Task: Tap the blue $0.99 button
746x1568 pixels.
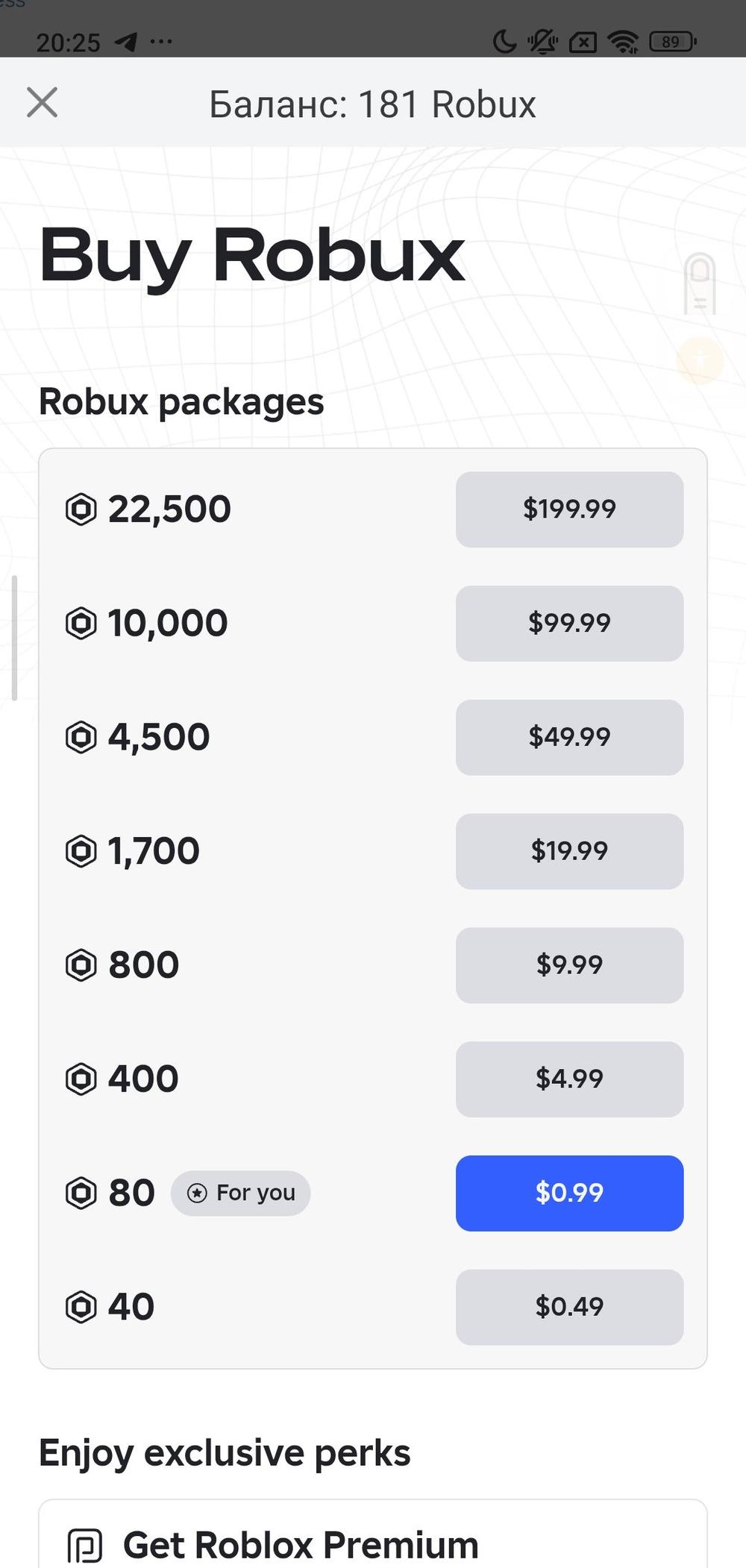Action: [x=569, y=1193]
